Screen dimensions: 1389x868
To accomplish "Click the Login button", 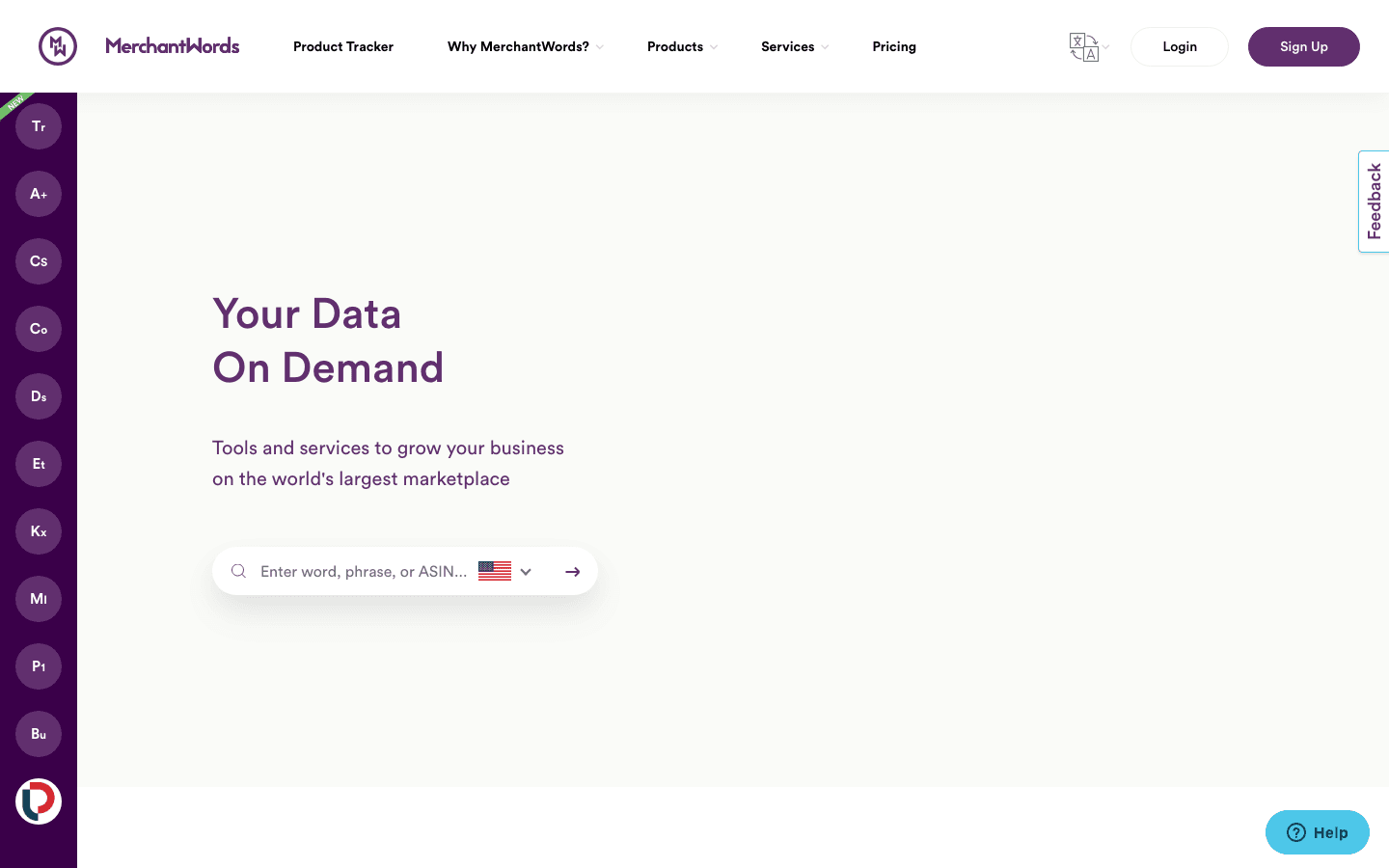I will (1179, 46).
